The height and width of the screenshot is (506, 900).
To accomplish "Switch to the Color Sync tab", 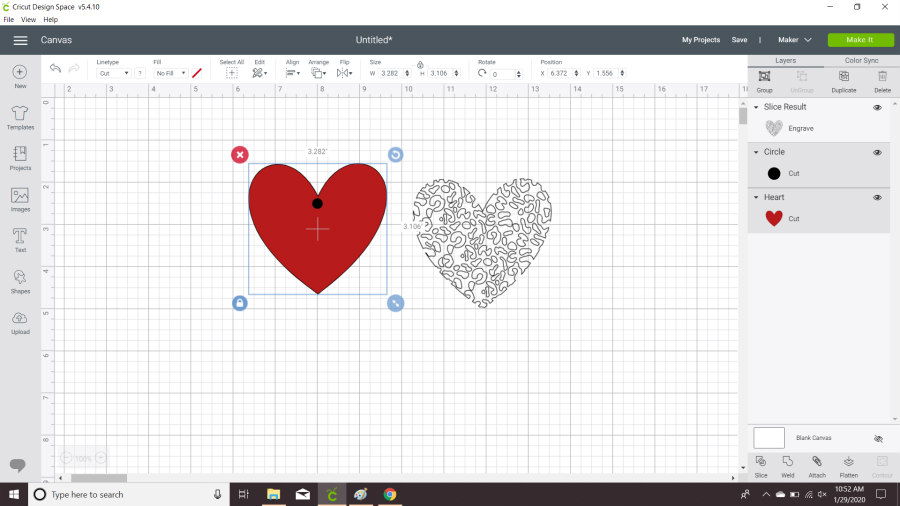I will [x=861, y=60].
